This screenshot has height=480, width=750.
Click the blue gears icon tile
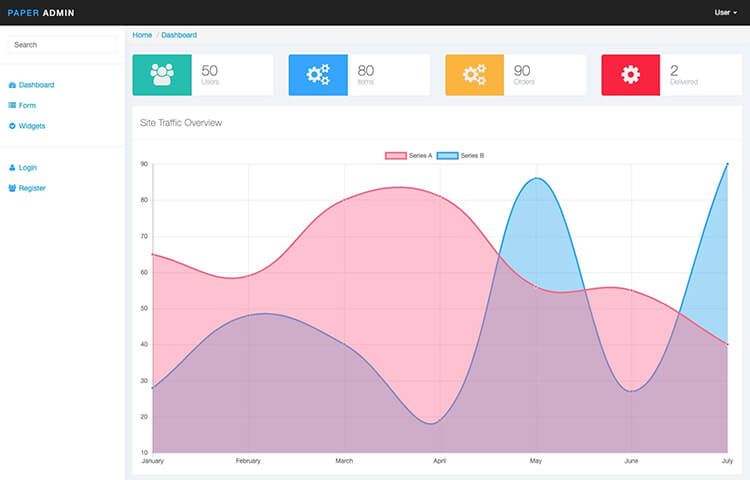(x=318, y=75)
